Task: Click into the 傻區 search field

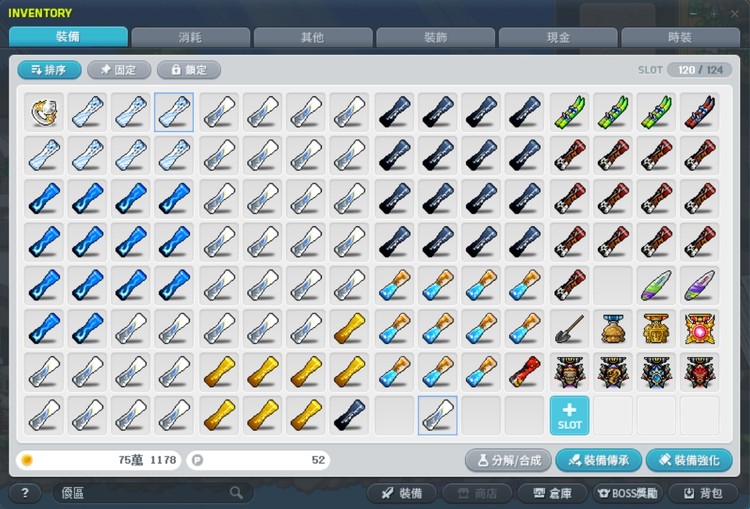Action: pyautogui.click(x=152, y=493)
